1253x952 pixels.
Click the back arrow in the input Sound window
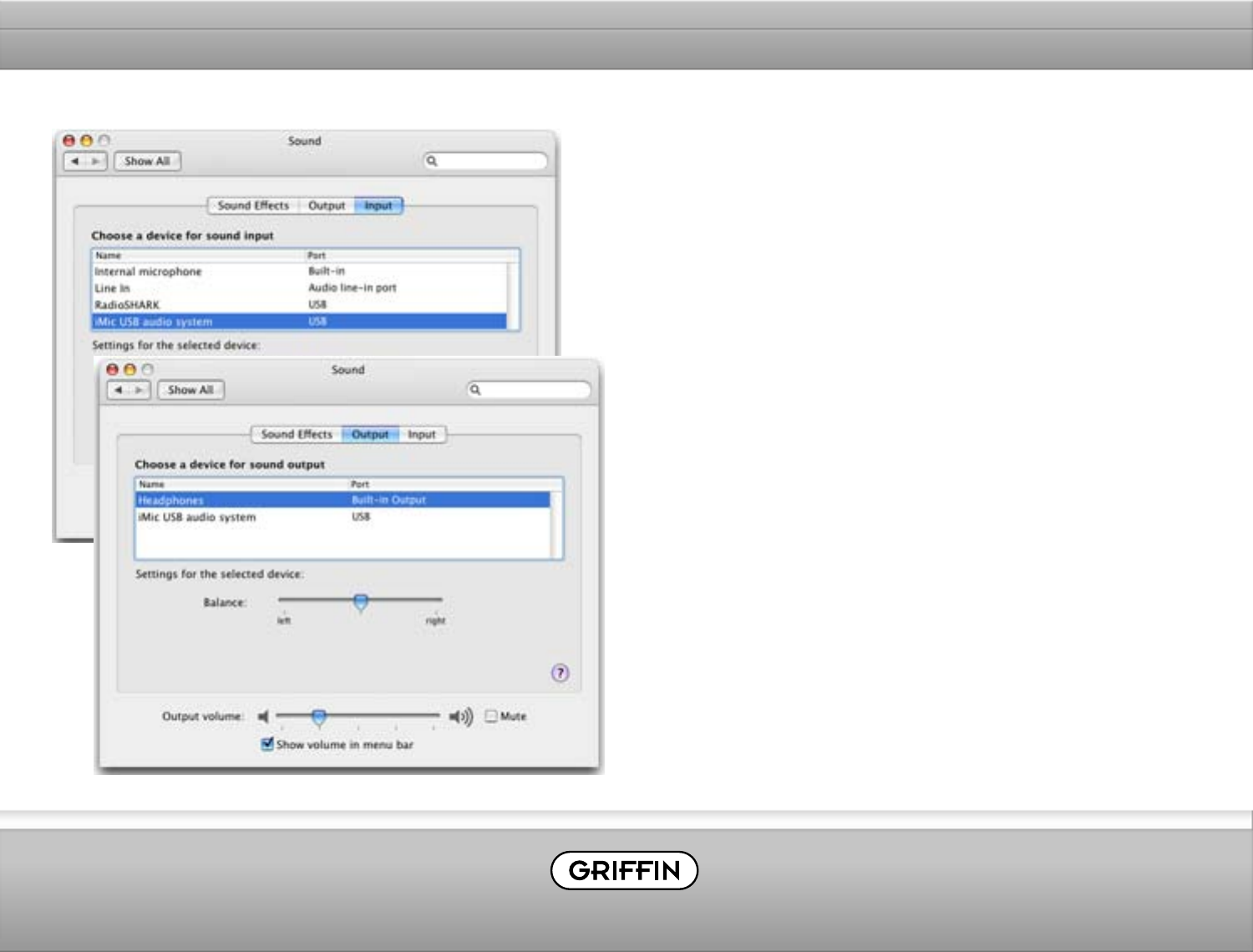click(75, 161)
